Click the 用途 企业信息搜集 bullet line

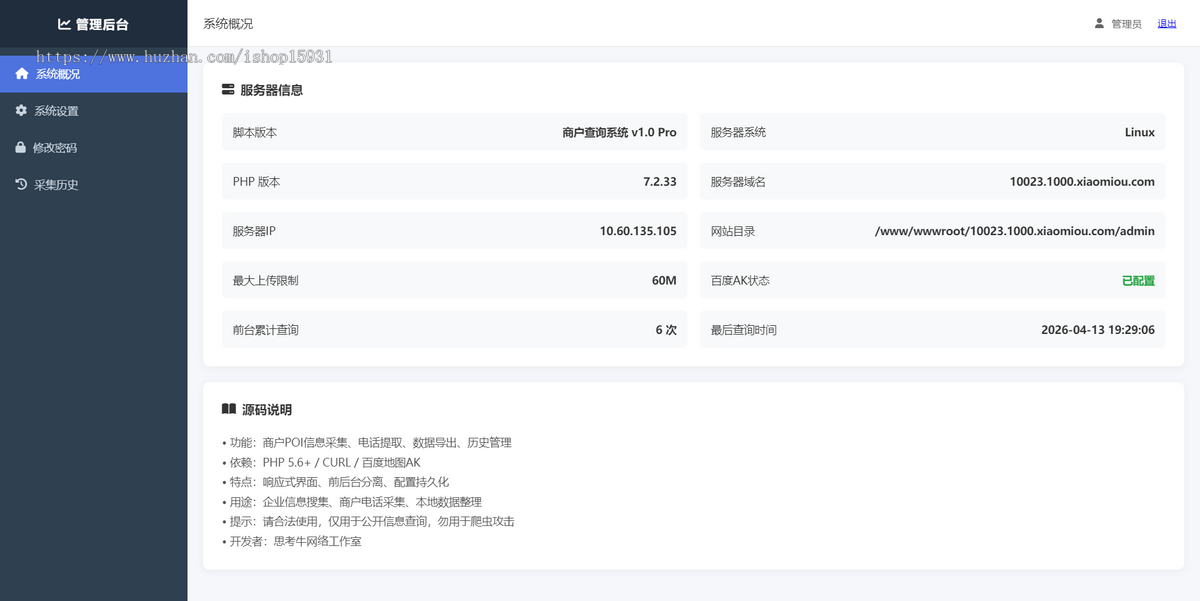(x=351, y=502)
